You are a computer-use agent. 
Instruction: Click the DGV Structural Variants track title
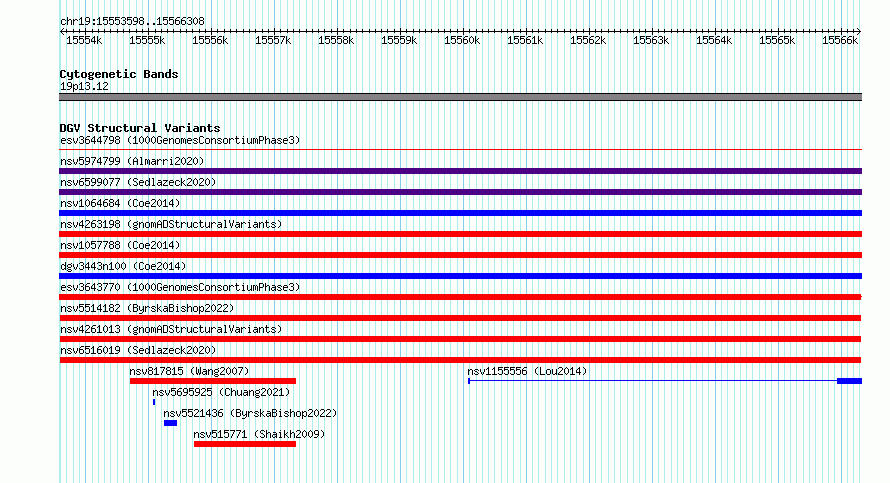pos(140,128)
